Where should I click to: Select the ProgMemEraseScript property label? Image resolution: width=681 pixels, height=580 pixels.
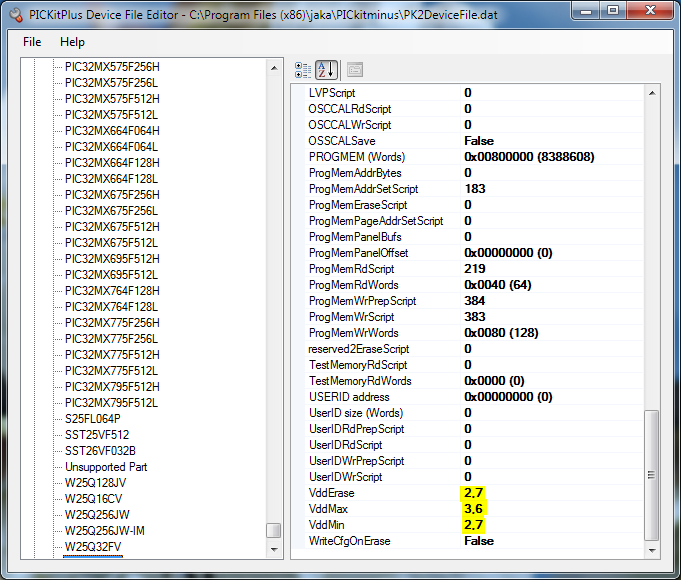358,205
